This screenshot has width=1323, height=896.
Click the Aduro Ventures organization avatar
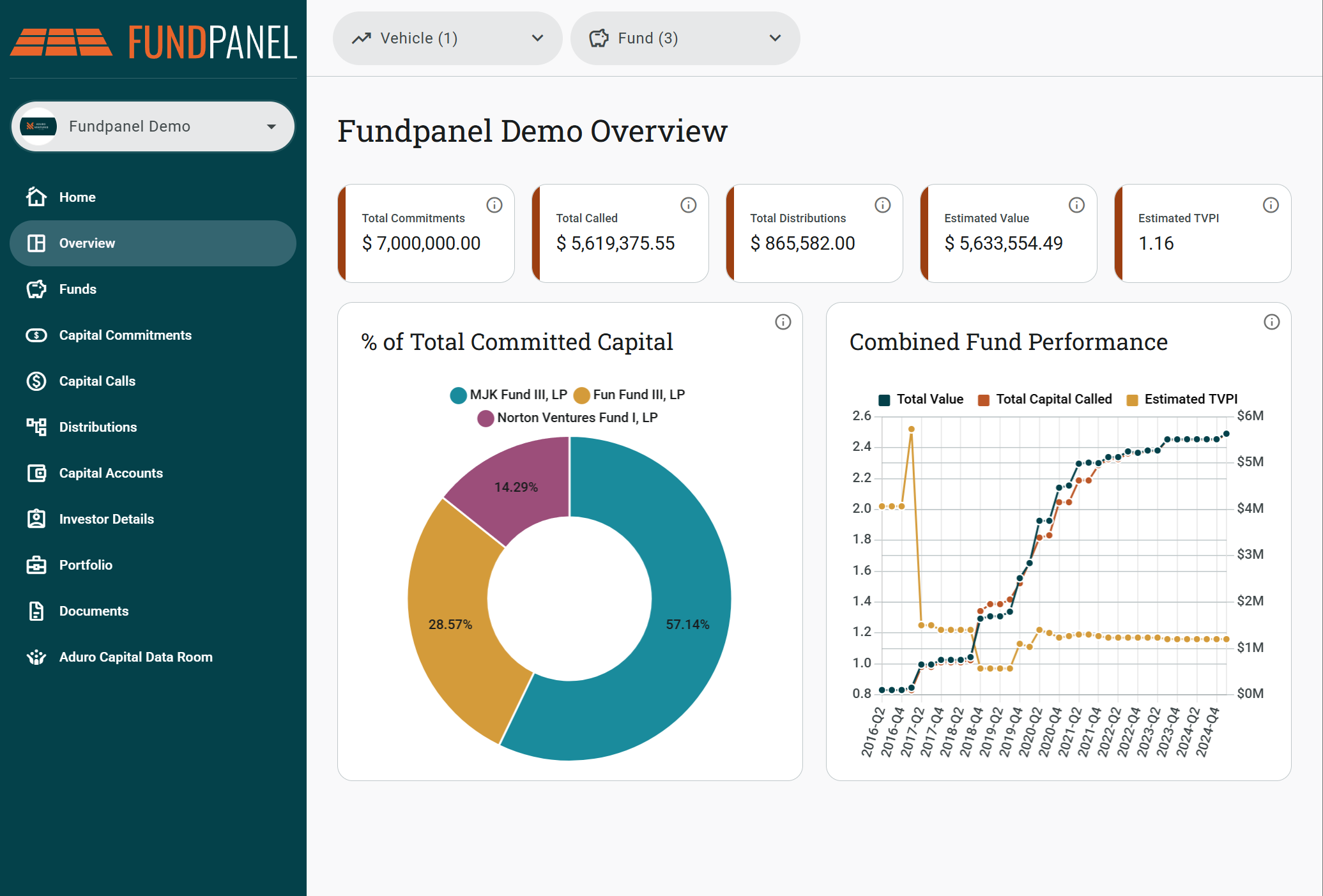click(x=38, y=126)
